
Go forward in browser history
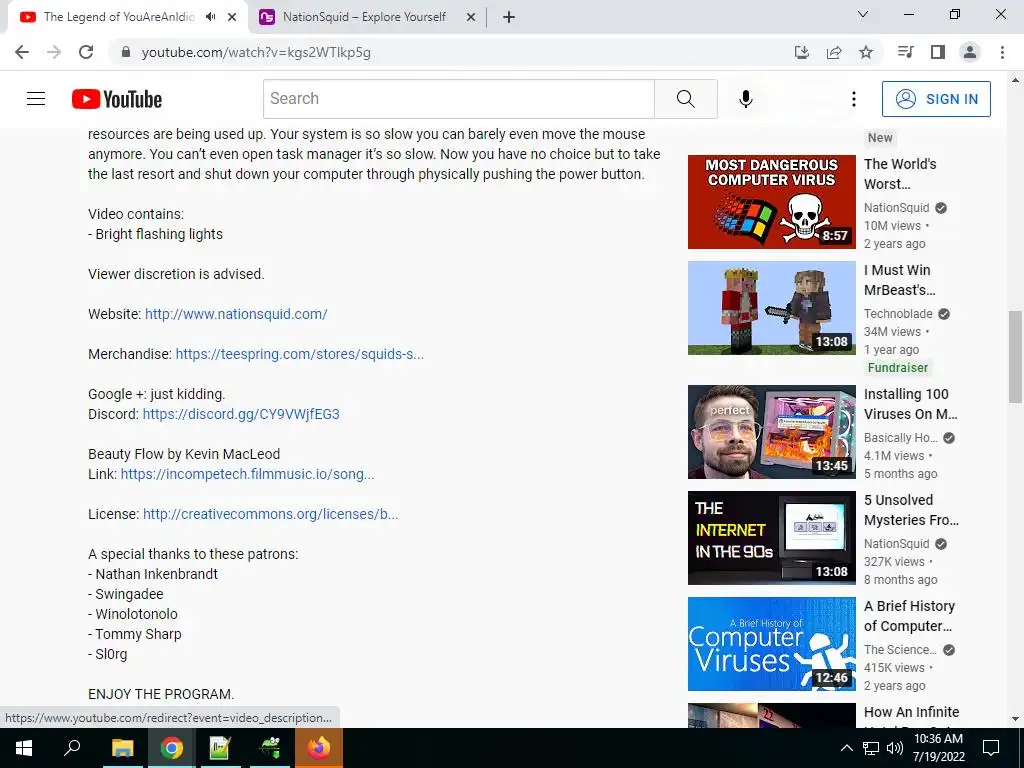point(54,52)
